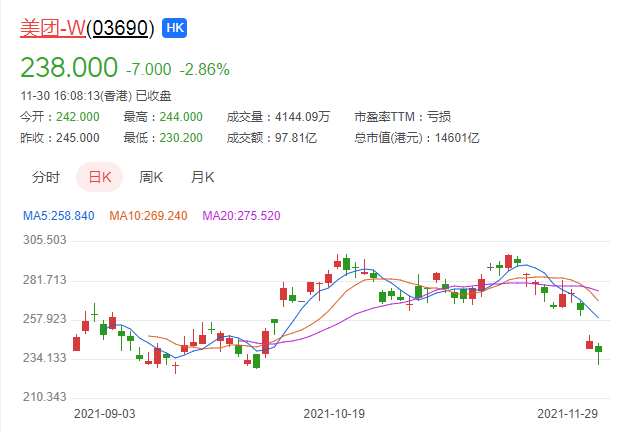Click the y-axis label 281.713

(44, 279)
